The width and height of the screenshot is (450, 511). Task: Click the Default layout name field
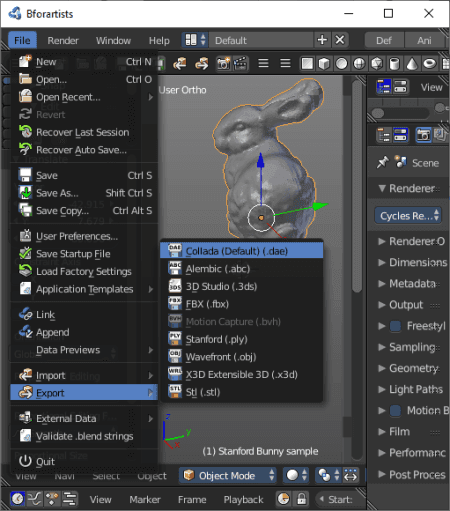[261, 40]
